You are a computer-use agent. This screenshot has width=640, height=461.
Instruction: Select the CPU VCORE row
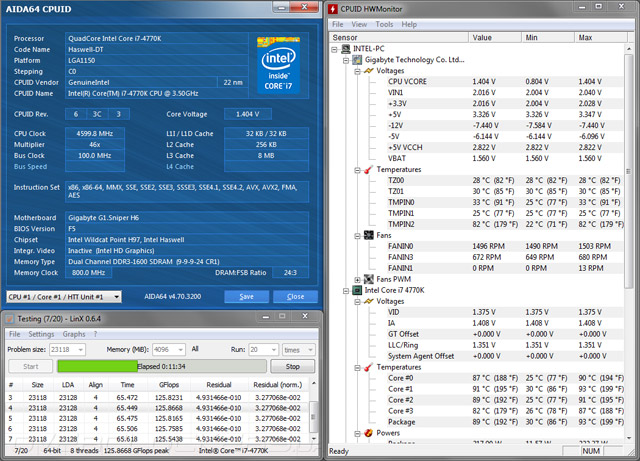[x=504, y=82]
